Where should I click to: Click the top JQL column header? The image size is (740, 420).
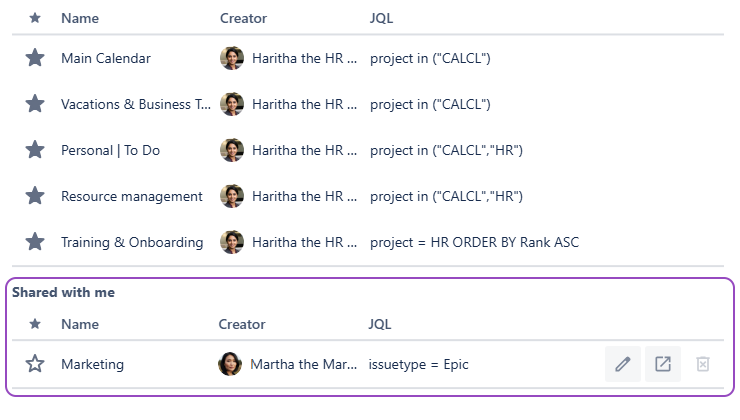point(381,18)
